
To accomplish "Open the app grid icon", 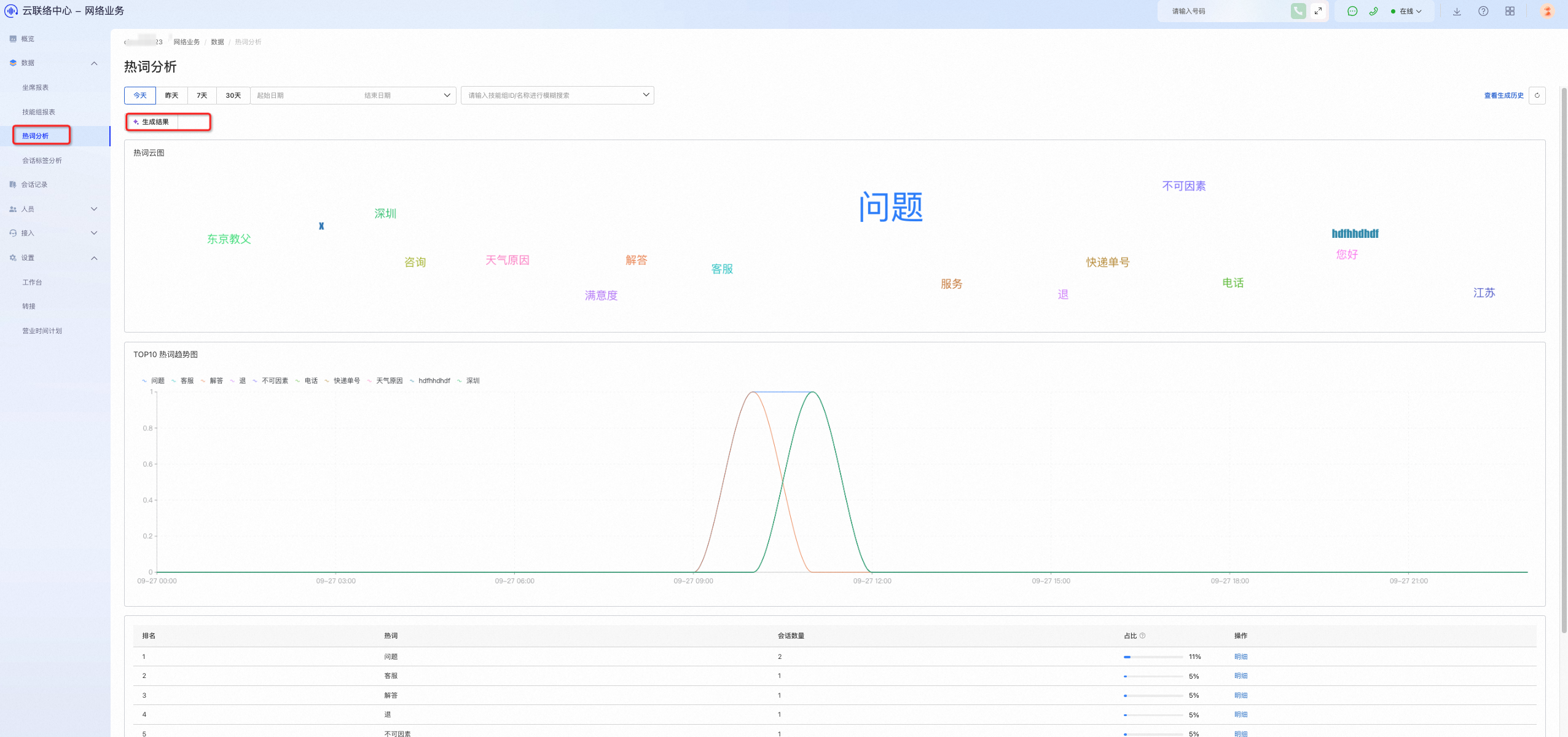I will point(1510,11).
